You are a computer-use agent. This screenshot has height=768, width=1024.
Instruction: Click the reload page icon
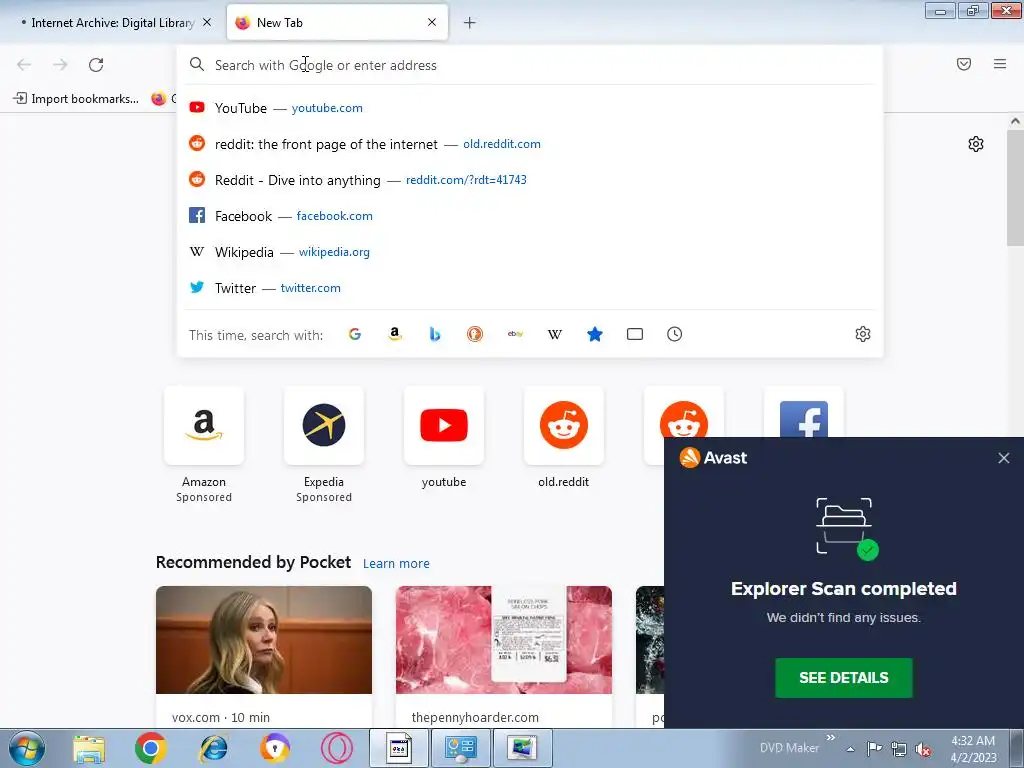tap(96, 65)
